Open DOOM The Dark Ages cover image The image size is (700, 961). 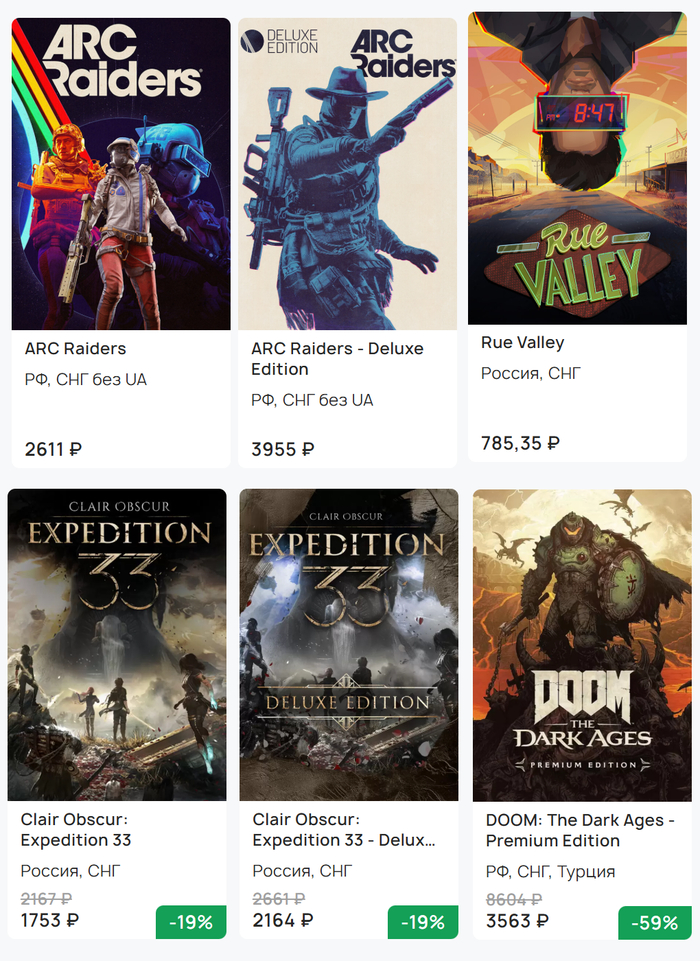coord(582,645)
